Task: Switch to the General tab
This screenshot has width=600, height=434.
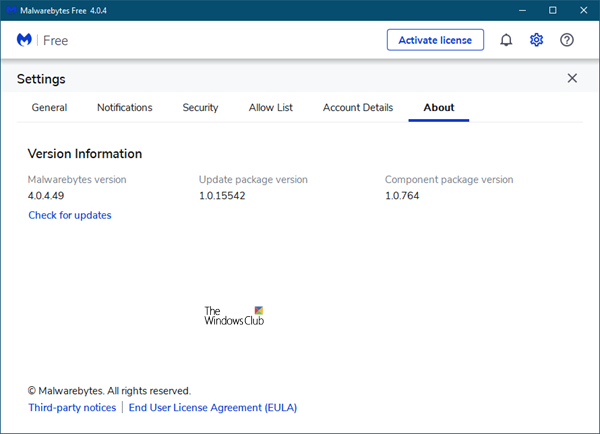Action: coord(49,108)
